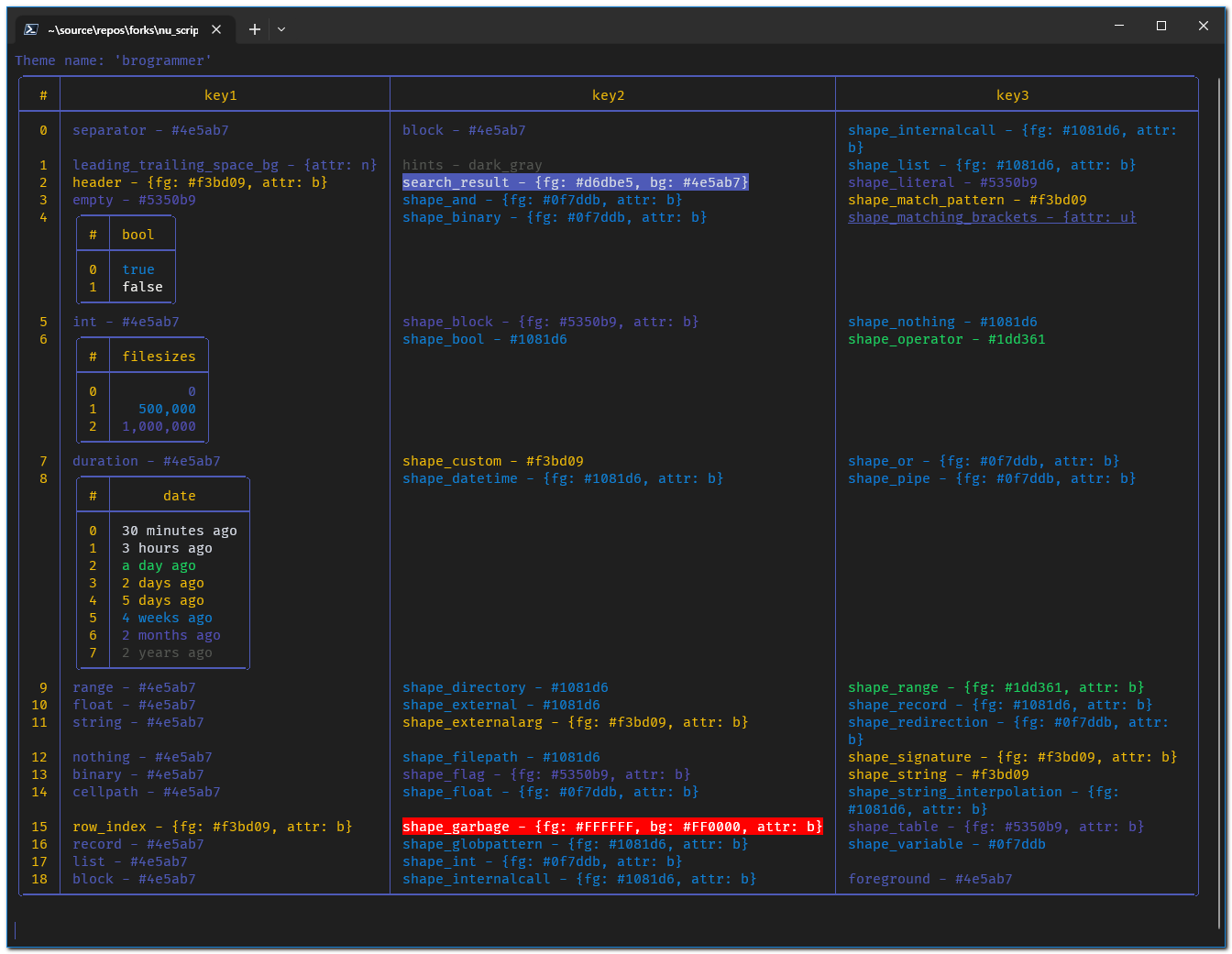Maximize the terminal window
The image size is (1232, 954).
click(1161, 26)
